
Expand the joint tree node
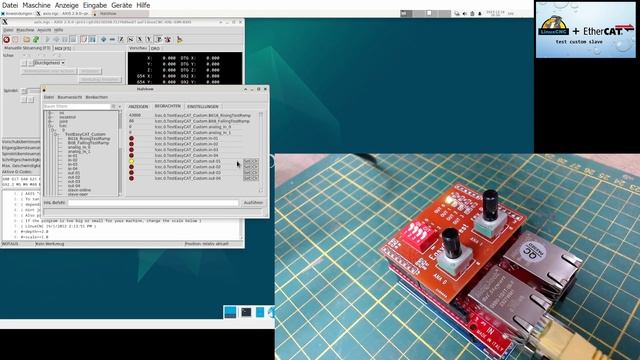coord(51,121)
